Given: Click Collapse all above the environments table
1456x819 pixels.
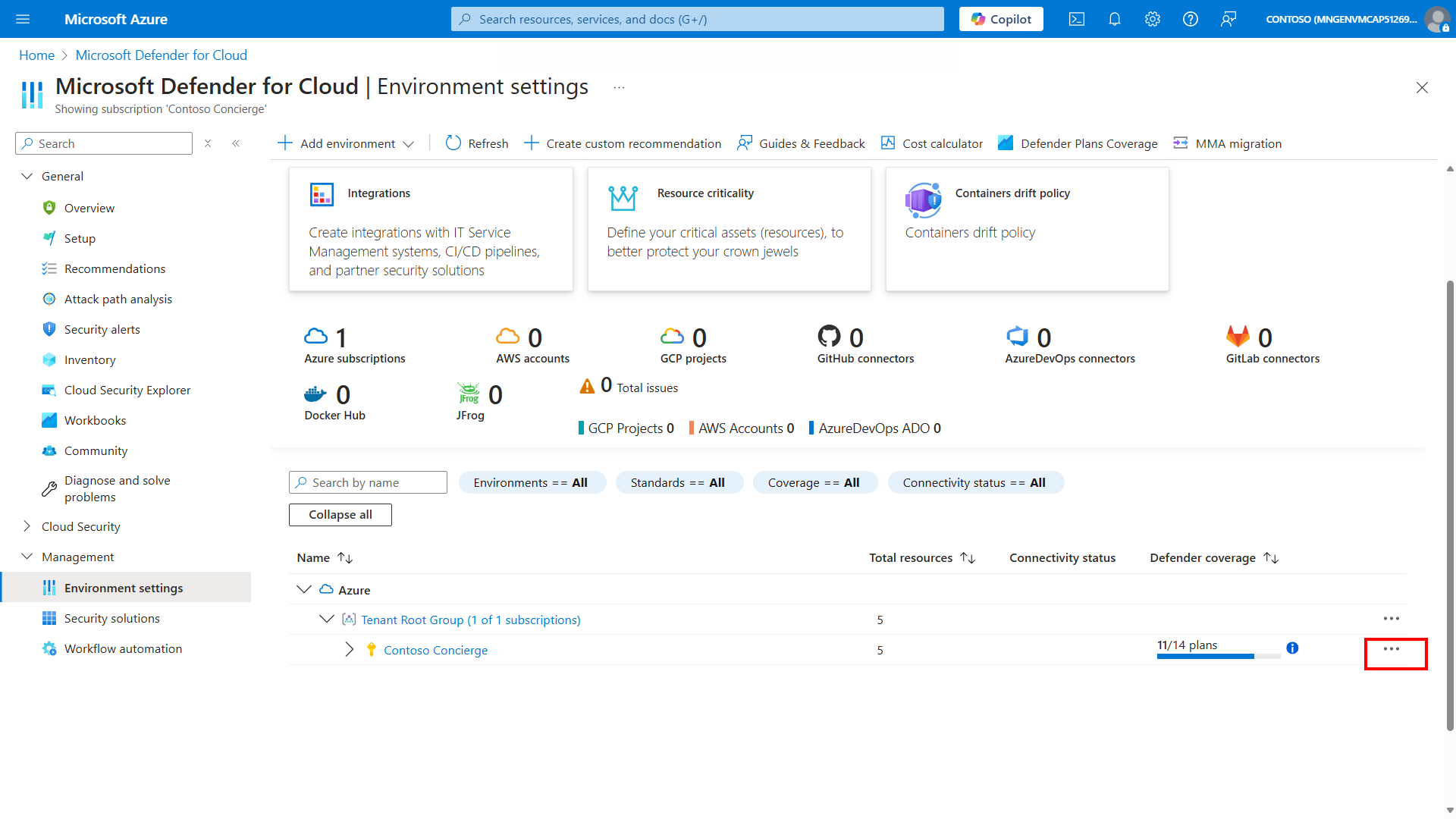Looking at the screenshot, I should click(x=340, y=514).
